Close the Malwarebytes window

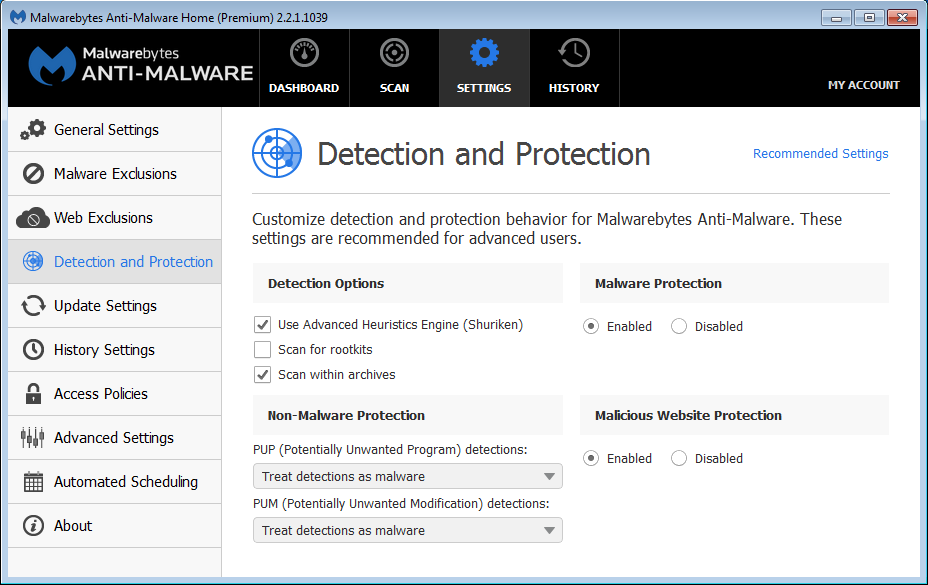tap(902, 17)
